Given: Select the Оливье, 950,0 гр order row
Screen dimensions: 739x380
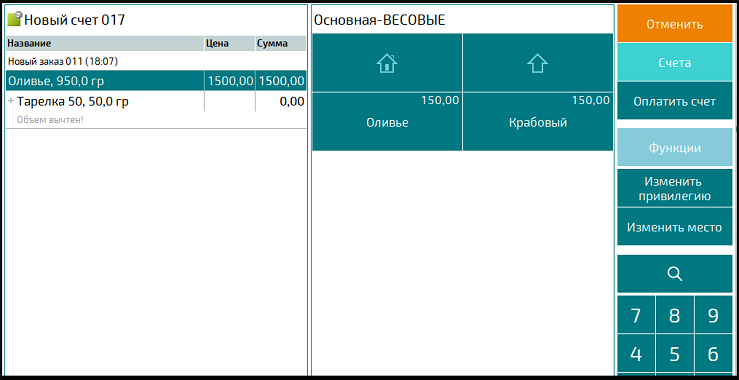Looking at the screenshot, I should [156, 81].
